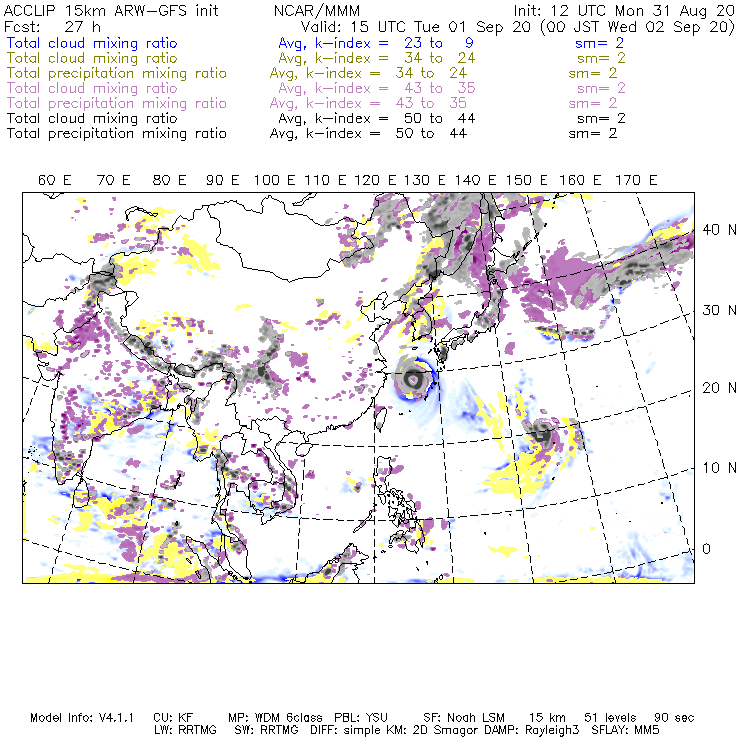Click the black Total cloud mixing ratio label
The width and height of the screenshot is (740, 740).
pos(92,118)
